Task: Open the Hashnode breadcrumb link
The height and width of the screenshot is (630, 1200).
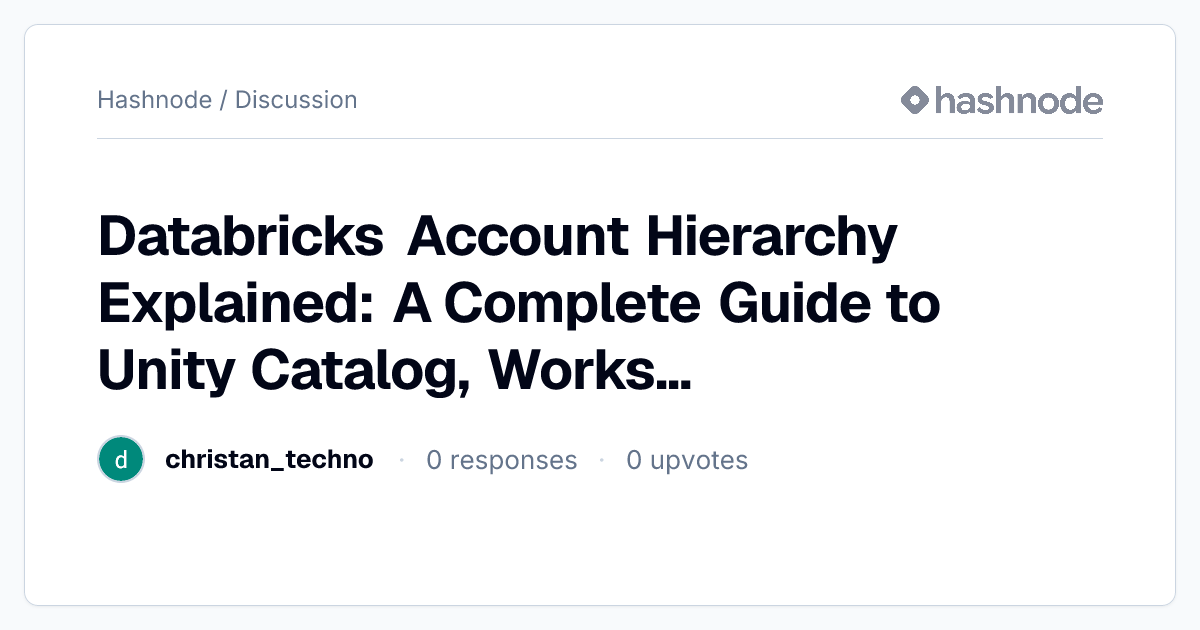Action: click(x=155, y=100)
